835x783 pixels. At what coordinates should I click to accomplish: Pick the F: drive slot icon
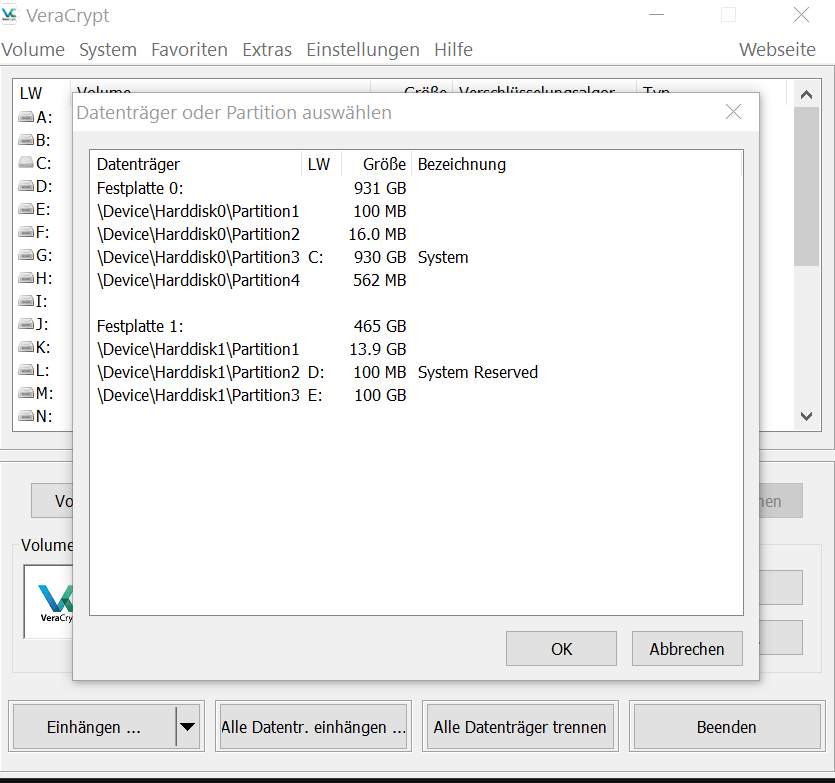pos(26,232)
